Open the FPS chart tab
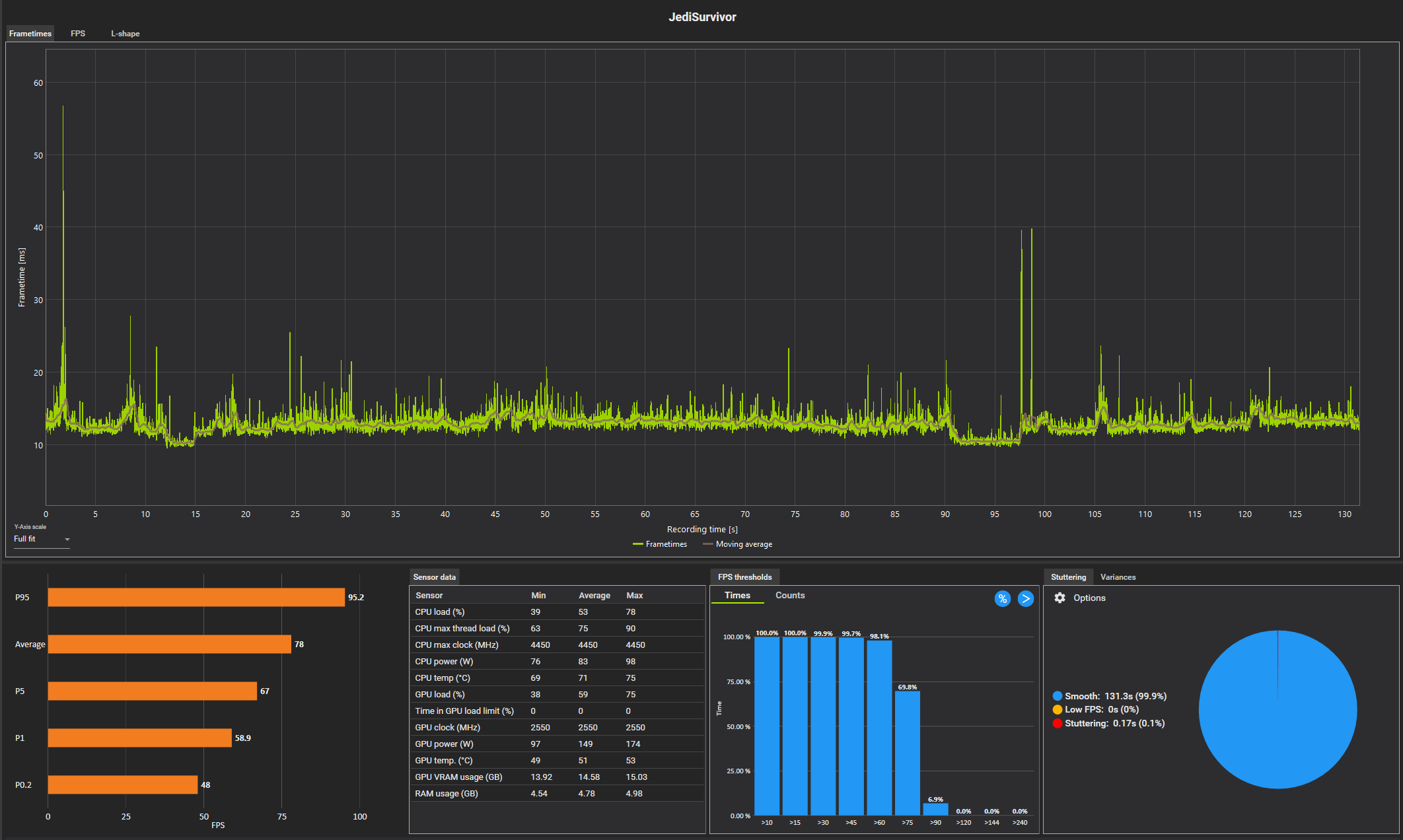Viewport: 1403px width, 840px height. tap(78, 34)
